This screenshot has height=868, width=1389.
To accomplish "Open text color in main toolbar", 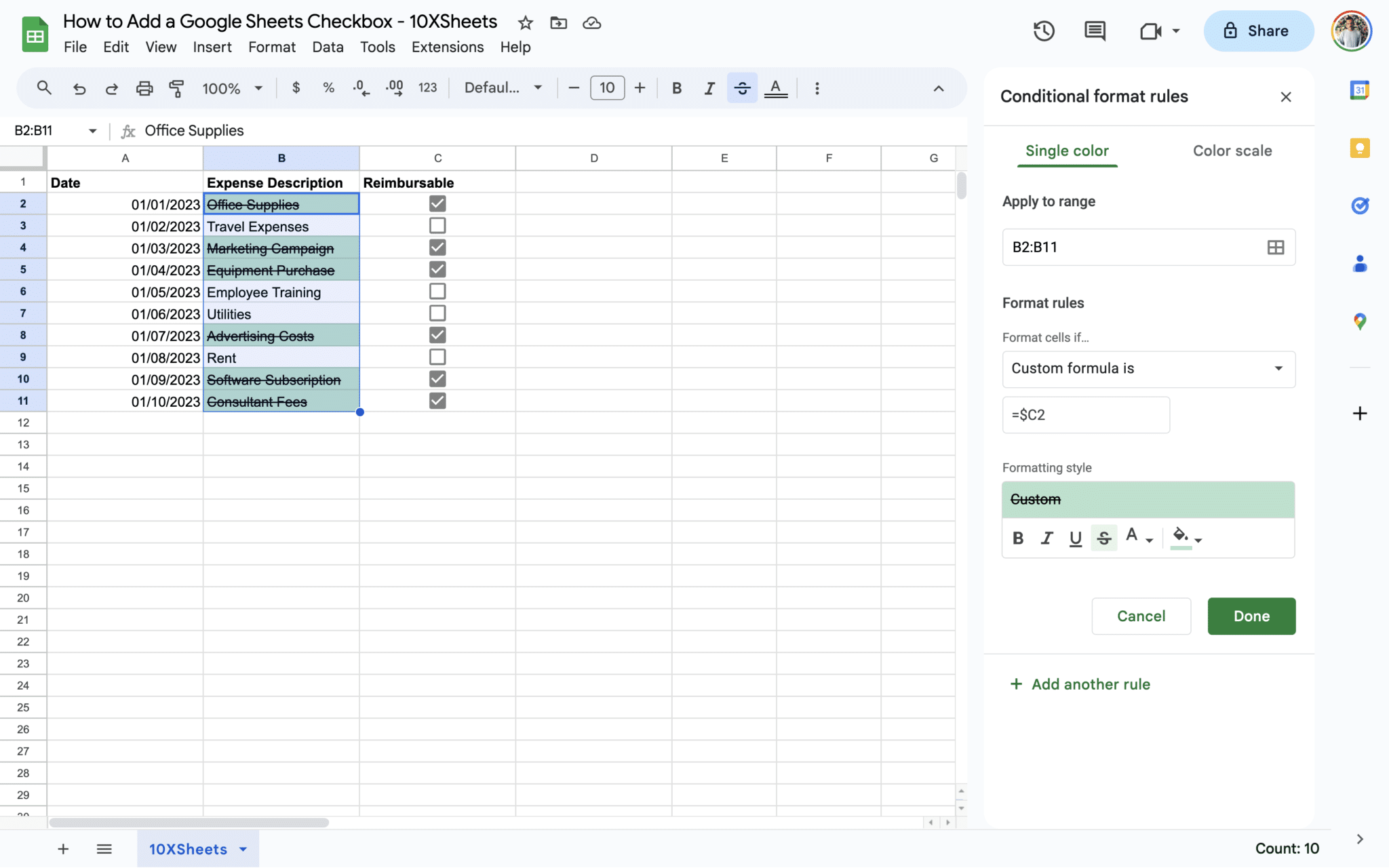I will [x=776, y=88].
